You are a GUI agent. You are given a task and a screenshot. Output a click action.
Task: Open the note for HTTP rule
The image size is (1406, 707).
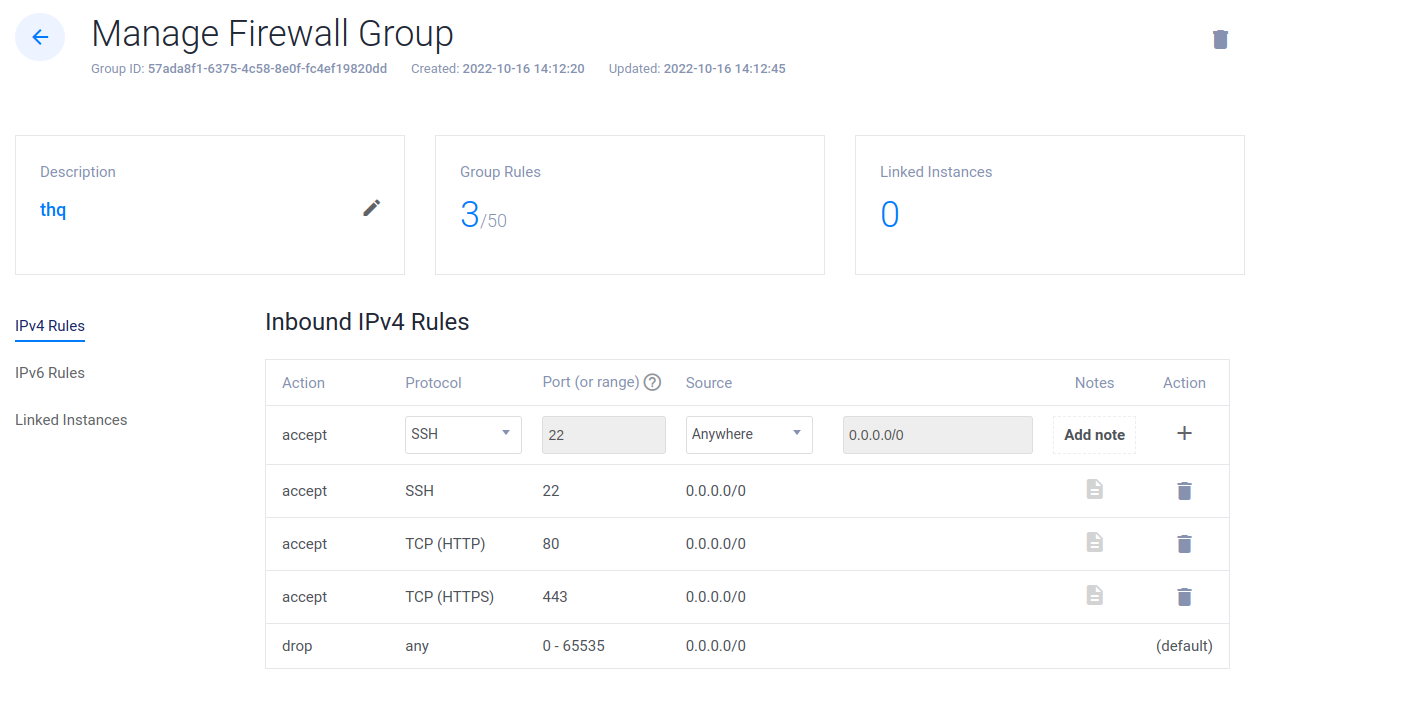tap(1095, 542)
